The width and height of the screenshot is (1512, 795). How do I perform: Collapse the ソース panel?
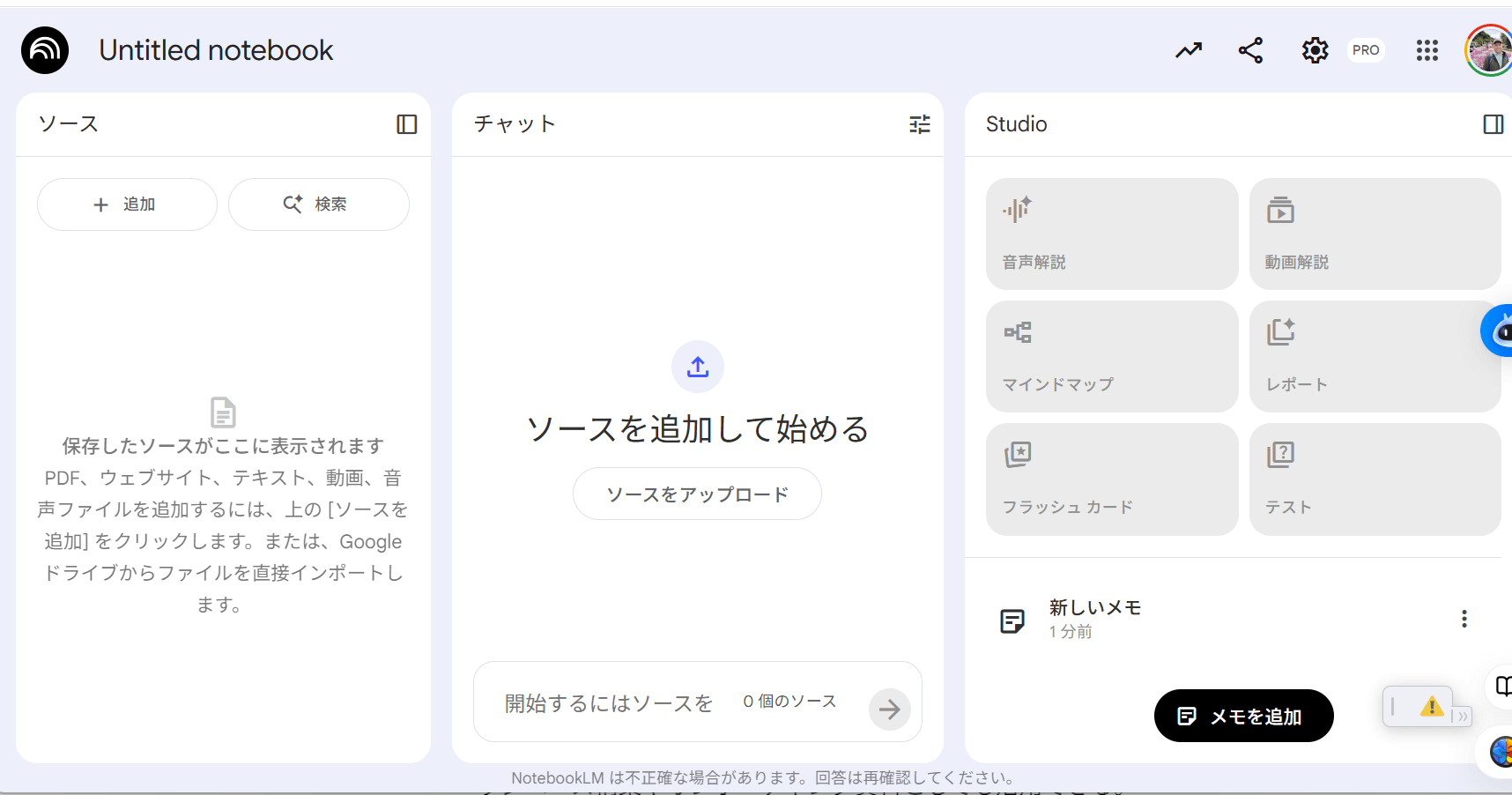[406, 124]
